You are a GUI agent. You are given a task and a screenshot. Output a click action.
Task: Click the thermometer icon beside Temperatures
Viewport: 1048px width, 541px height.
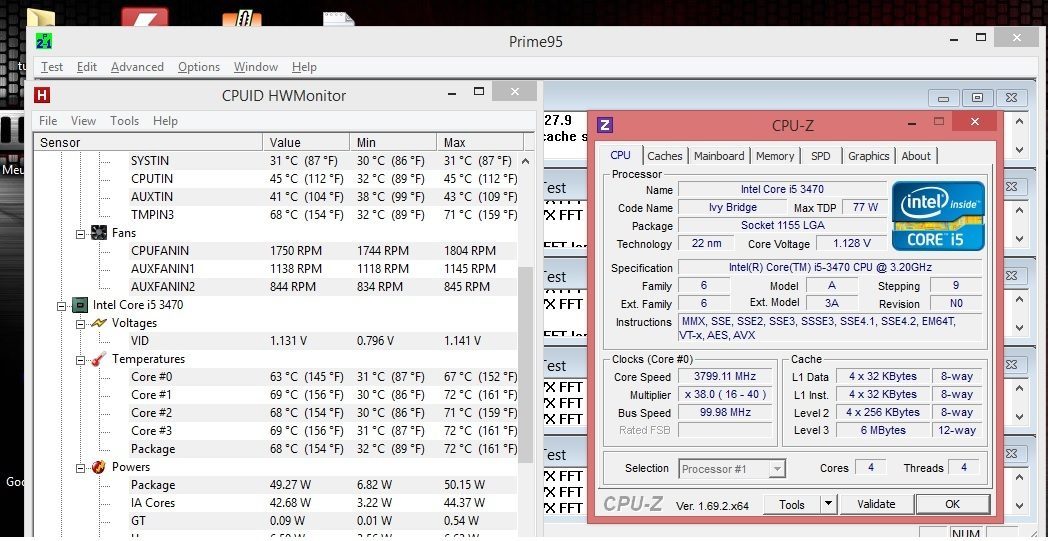(99, 359)
